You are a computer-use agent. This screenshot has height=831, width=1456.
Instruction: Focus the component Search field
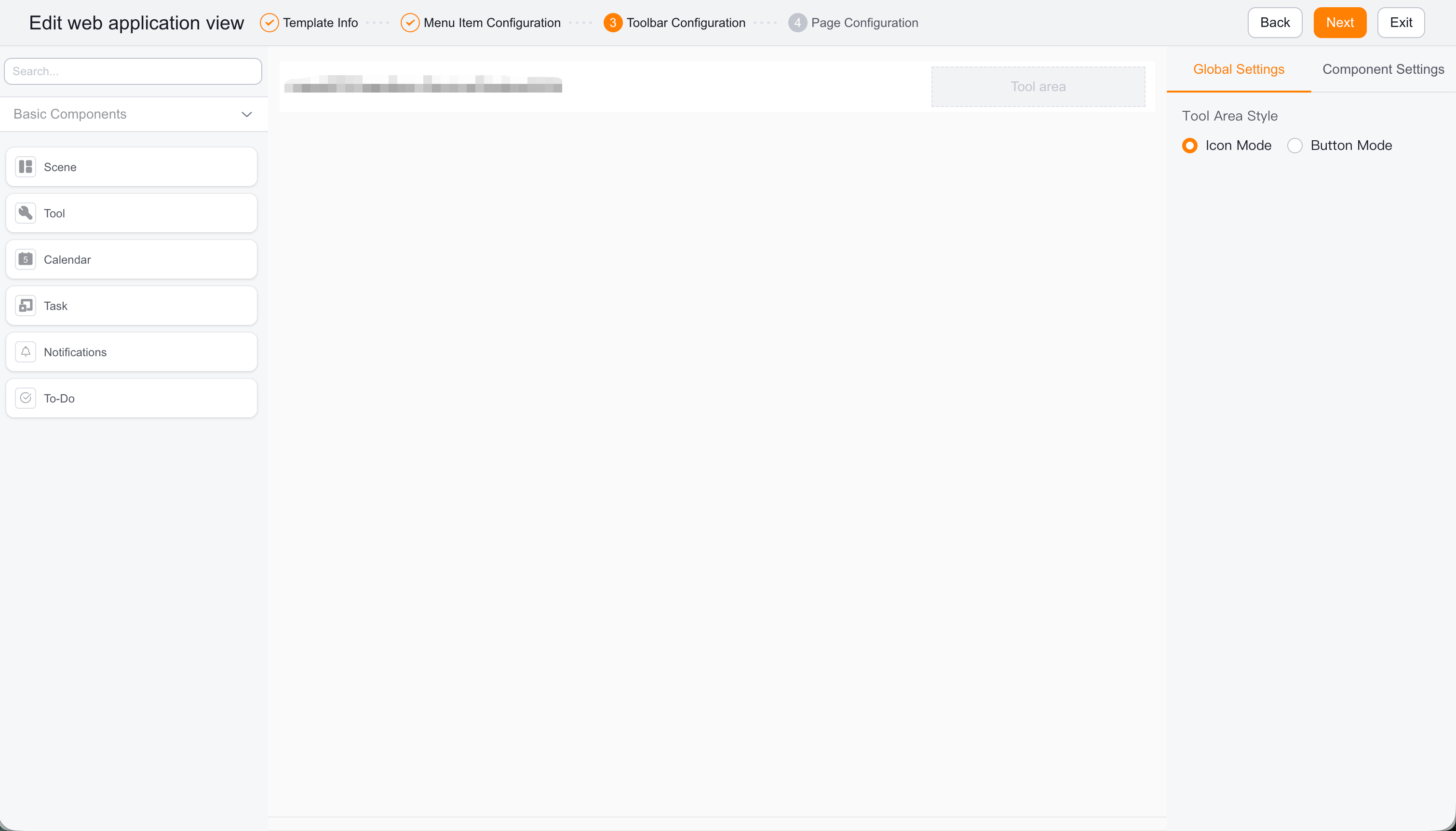(x=133, y=71)
